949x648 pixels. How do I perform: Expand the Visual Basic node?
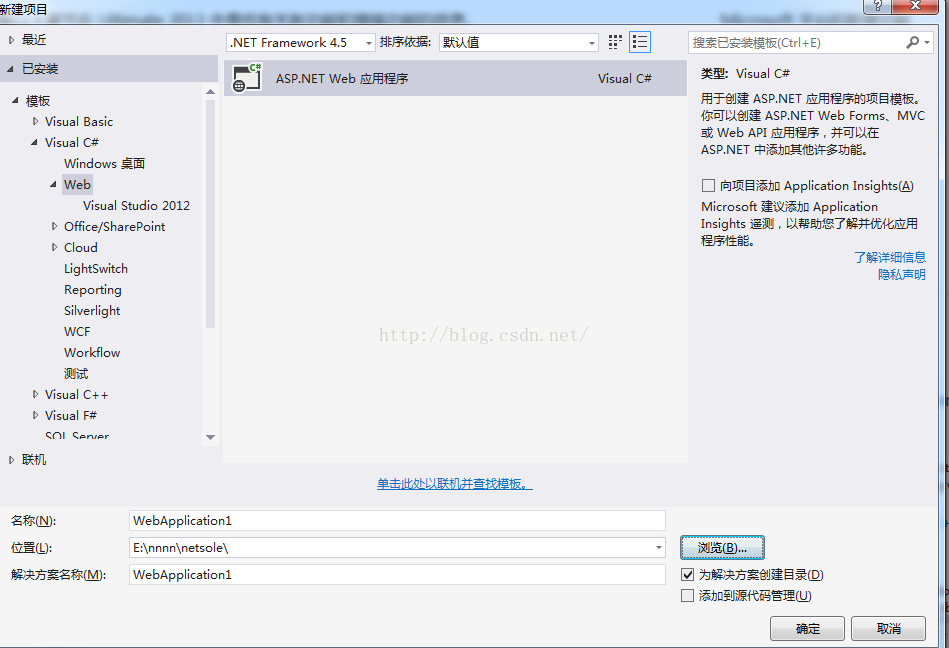35,122
